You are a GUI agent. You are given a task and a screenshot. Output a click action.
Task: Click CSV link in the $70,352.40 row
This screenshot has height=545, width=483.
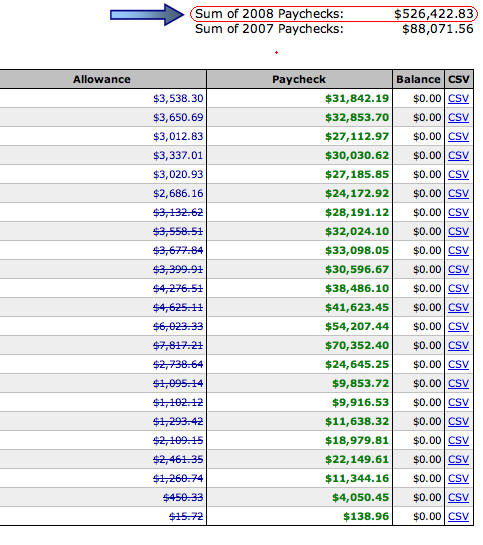[x=458, y=345]
